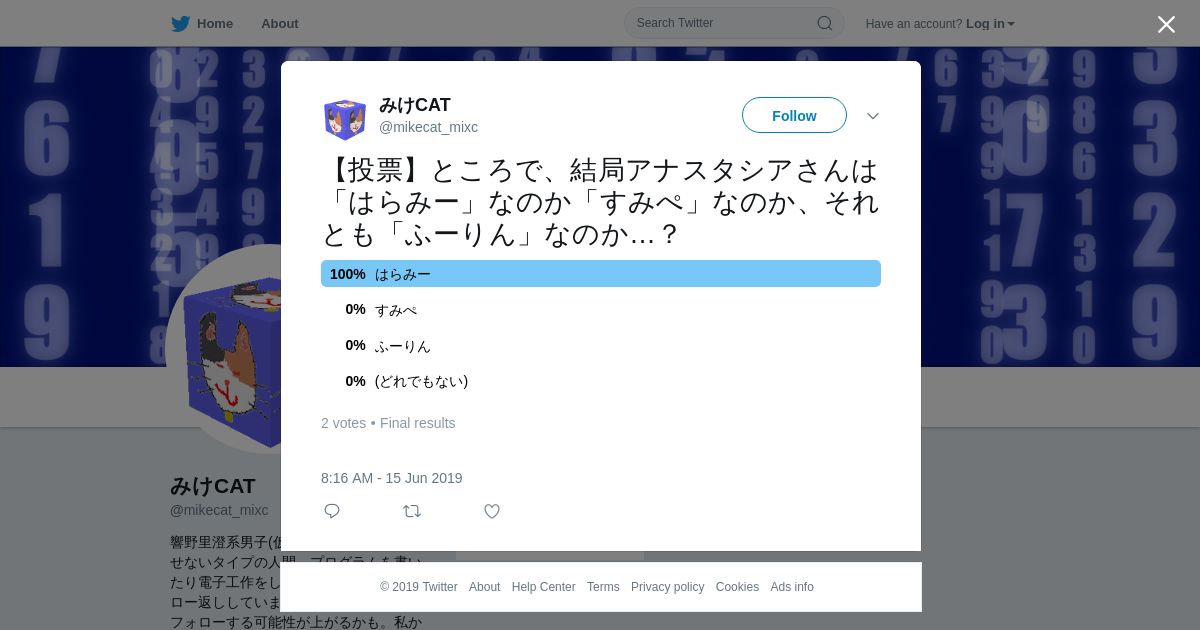
Task: Go to Home in top navigation
Action: [215, 24]
